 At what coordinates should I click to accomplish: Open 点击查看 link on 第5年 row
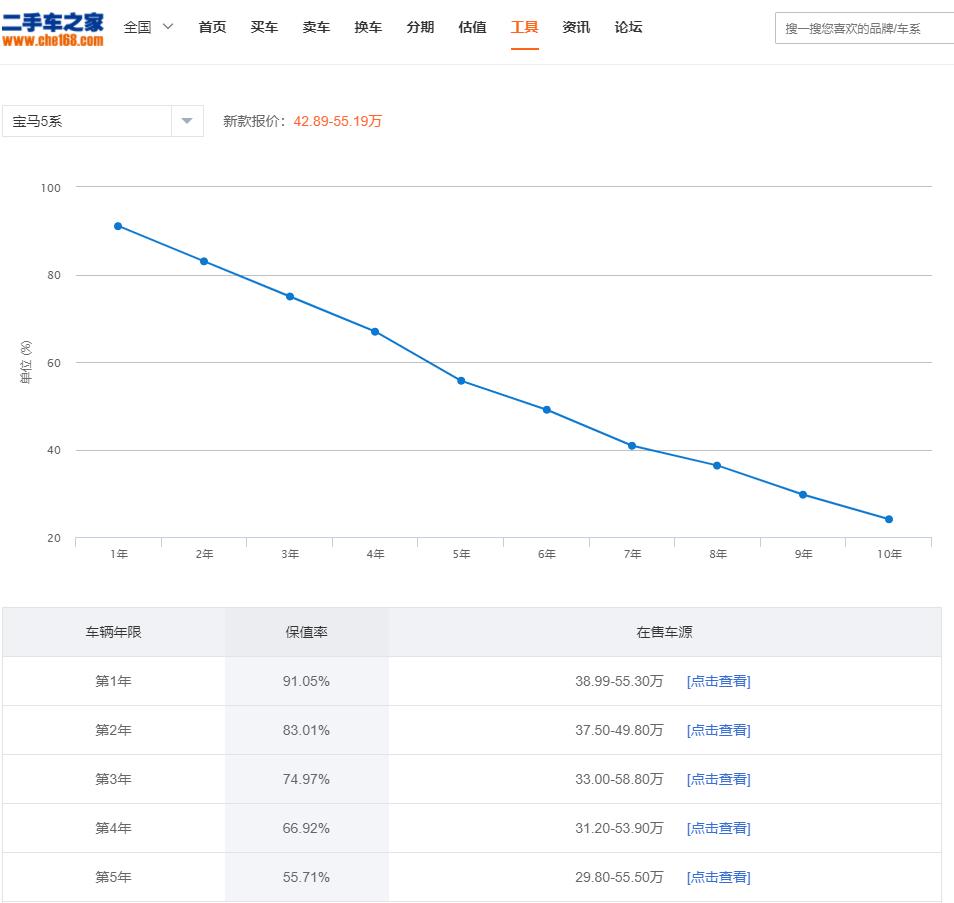pos(717,877)
